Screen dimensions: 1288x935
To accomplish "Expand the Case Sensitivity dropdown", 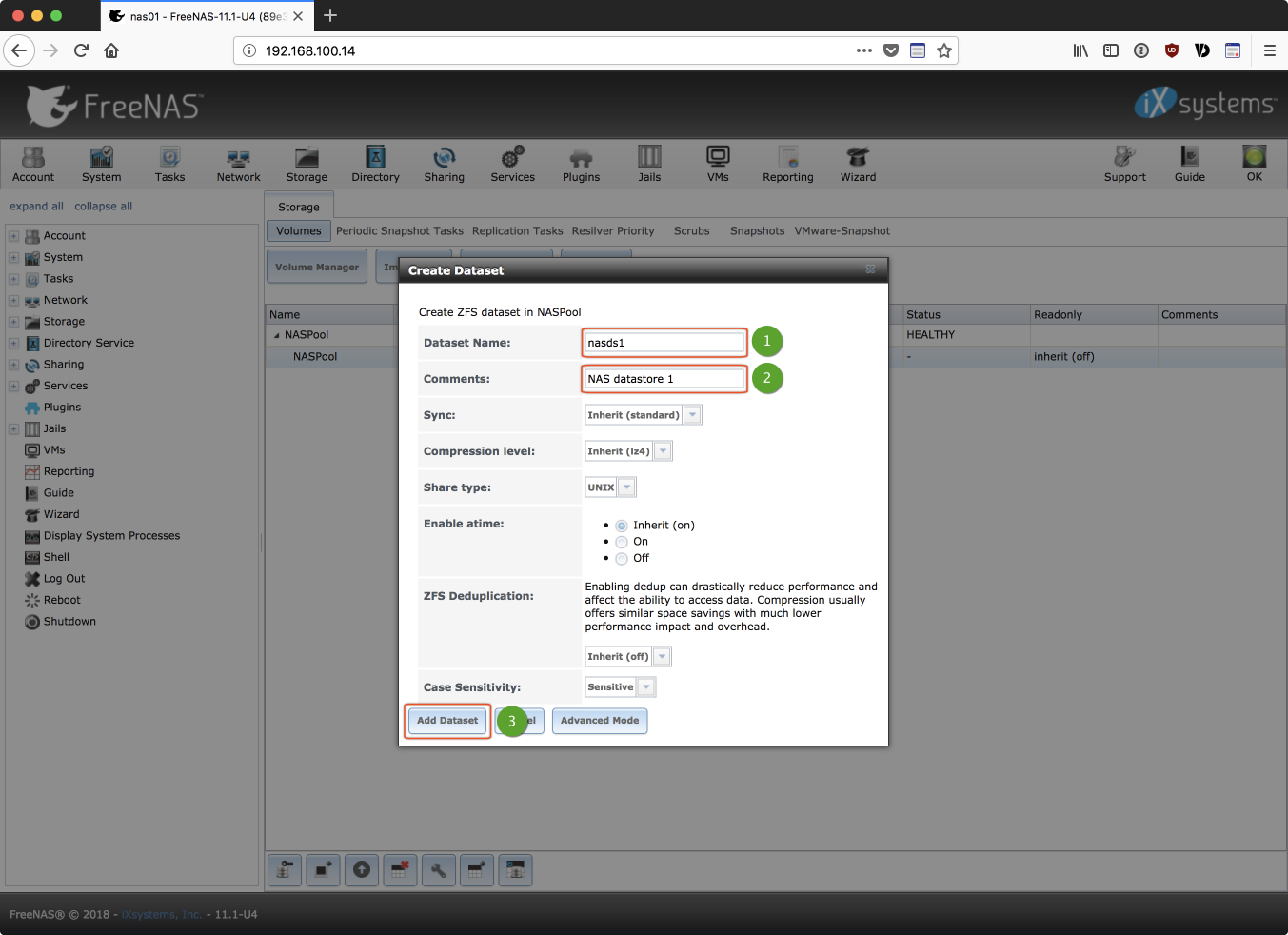I will tap(646, 687).
